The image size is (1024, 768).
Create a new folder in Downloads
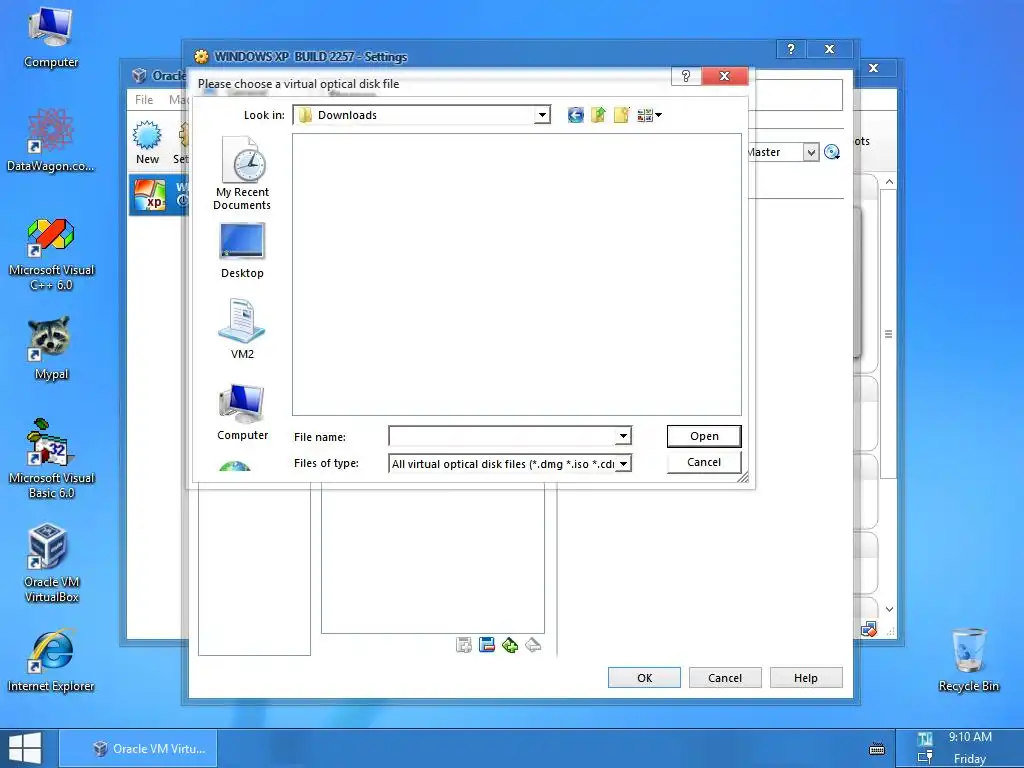pyautogui.click(x=621, y=116)
